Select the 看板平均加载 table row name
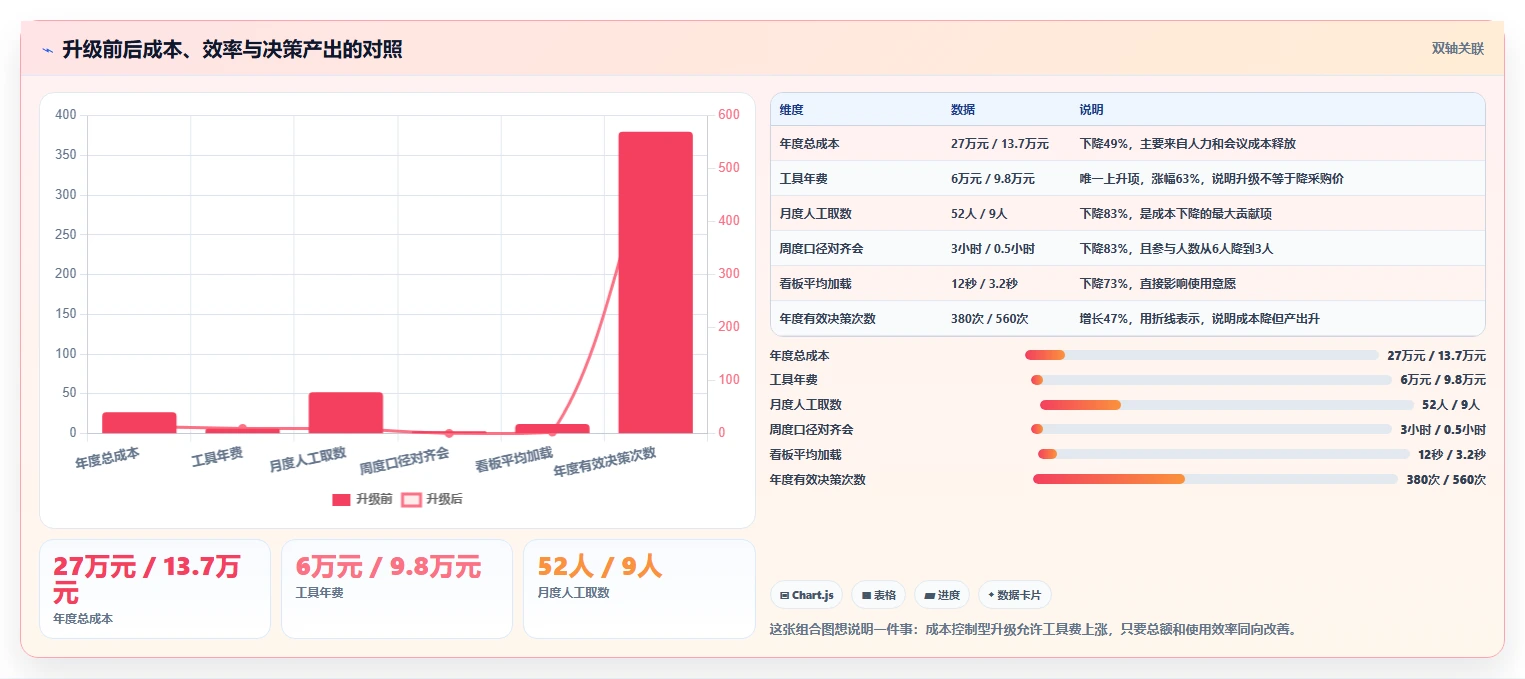Viewport: 1525px width, 679px height. pyautogui.click(x=816, y=284)
